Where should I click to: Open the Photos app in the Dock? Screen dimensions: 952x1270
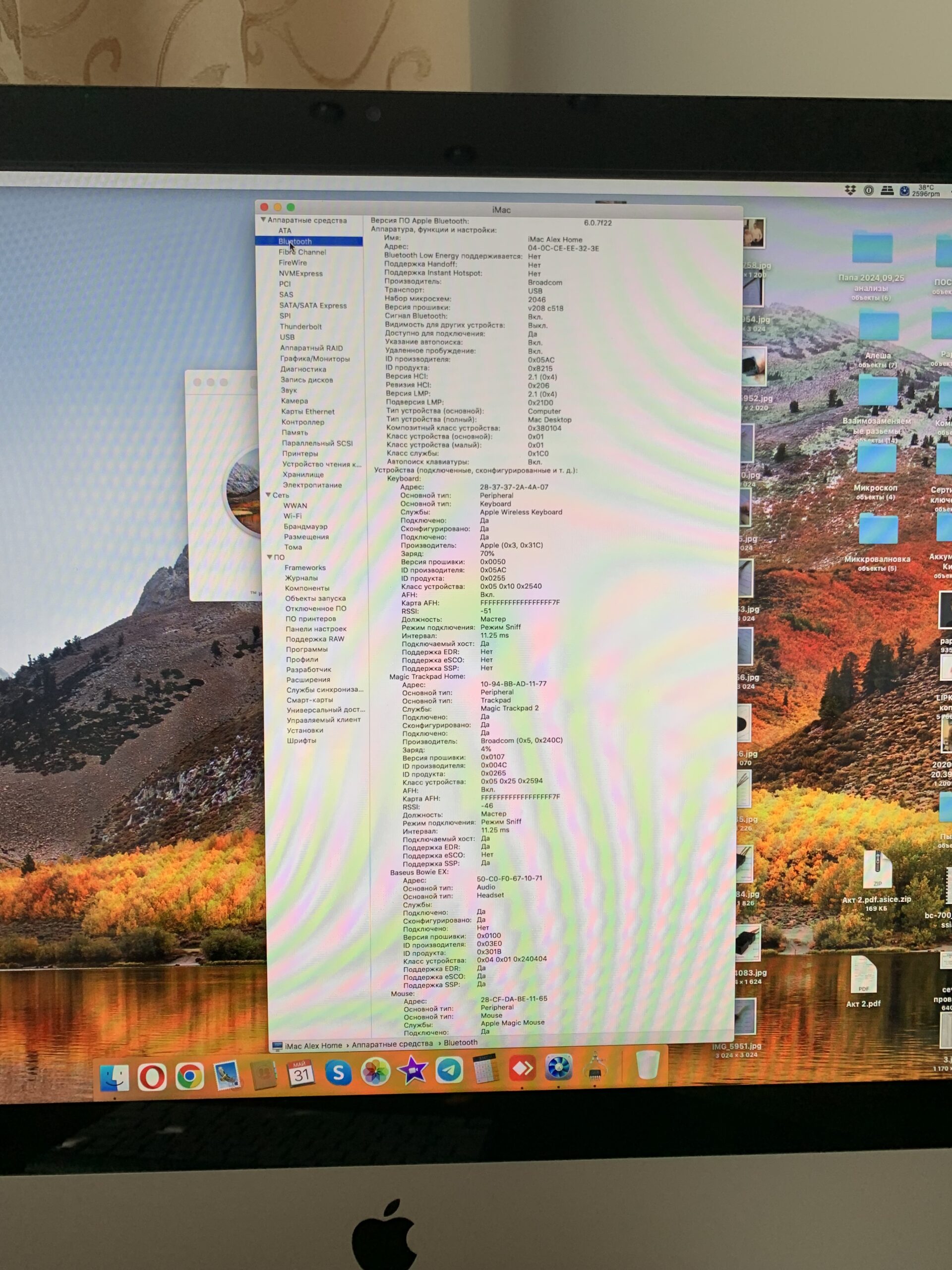pos(375,1072)
